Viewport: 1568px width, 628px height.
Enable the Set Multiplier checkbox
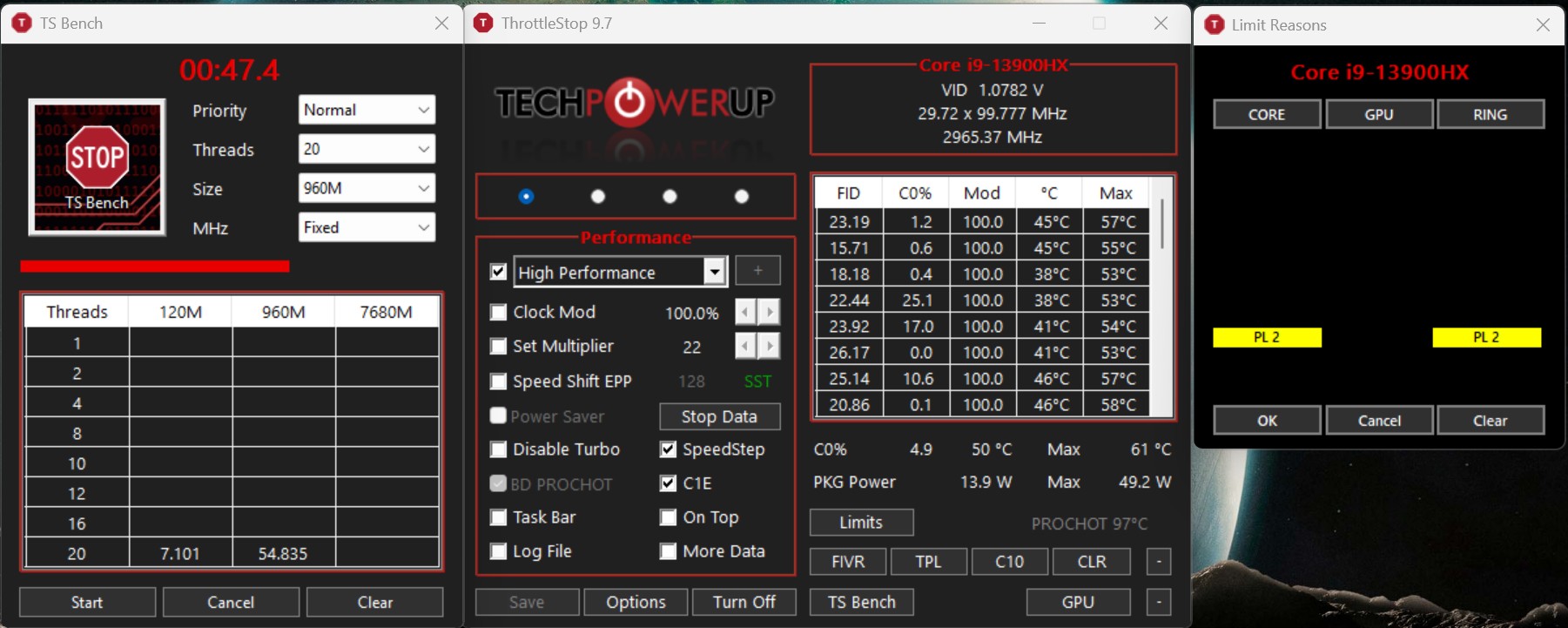pos(499,347)
